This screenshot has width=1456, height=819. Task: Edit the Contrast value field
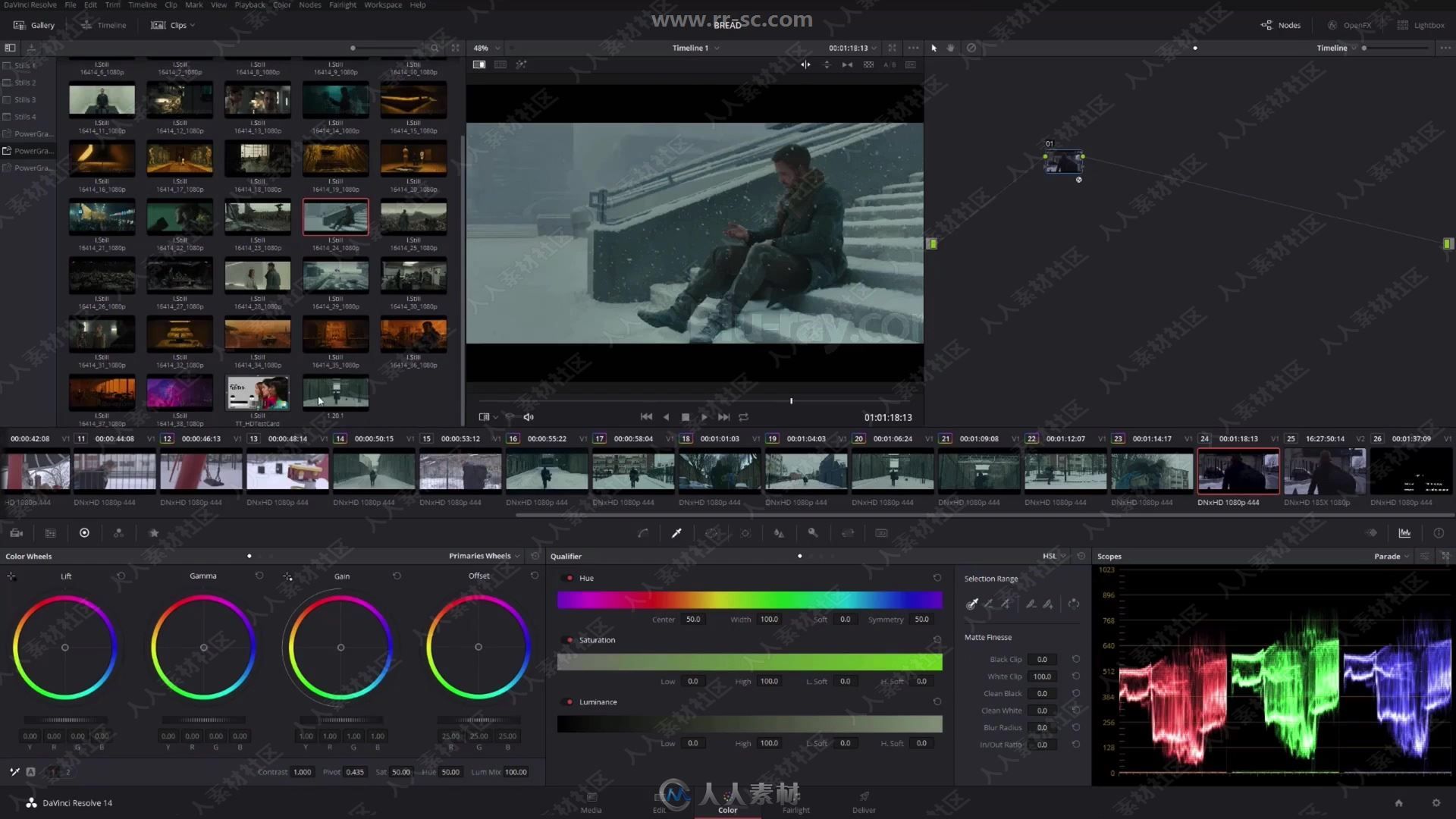point(302,772)
